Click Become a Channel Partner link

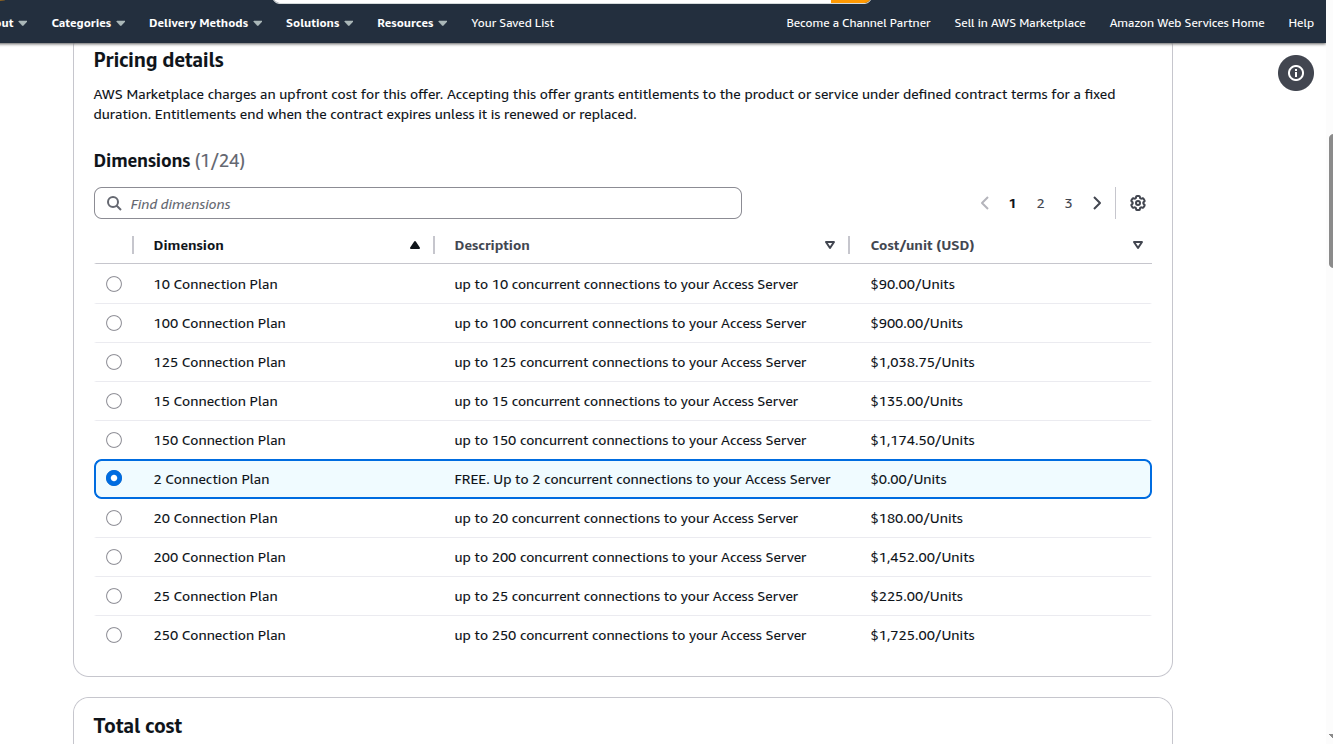[858, 23]
